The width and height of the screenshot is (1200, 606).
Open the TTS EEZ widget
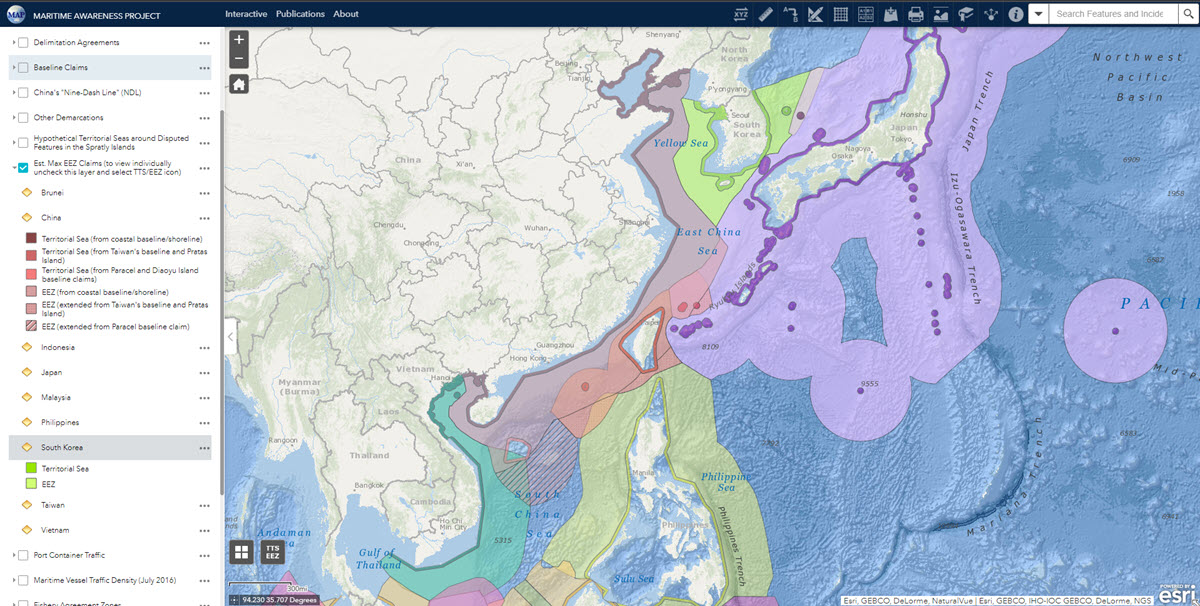[x=272, y=551]
